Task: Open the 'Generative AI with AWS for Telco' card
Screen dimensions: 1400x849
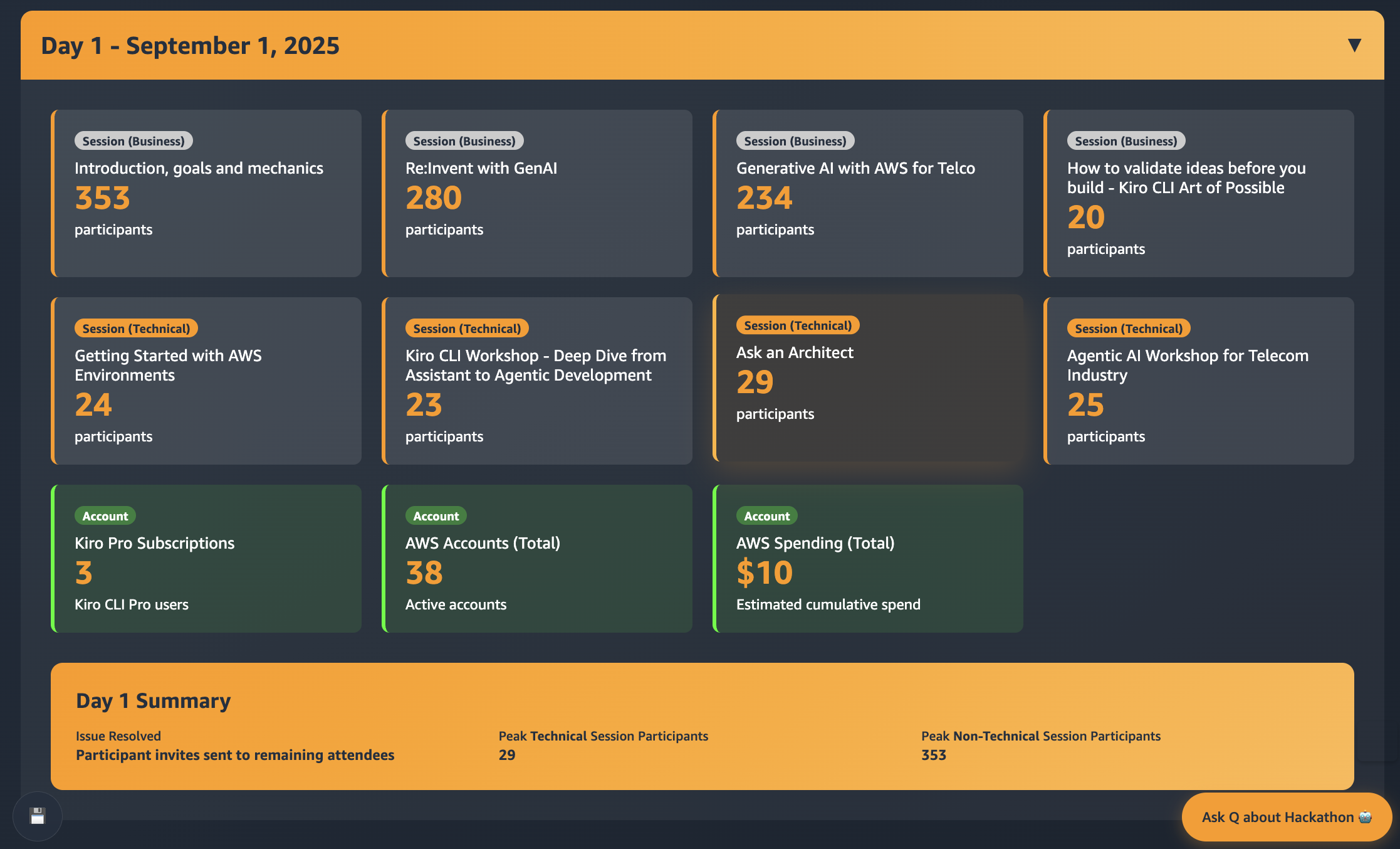Action: pos(868,193)
